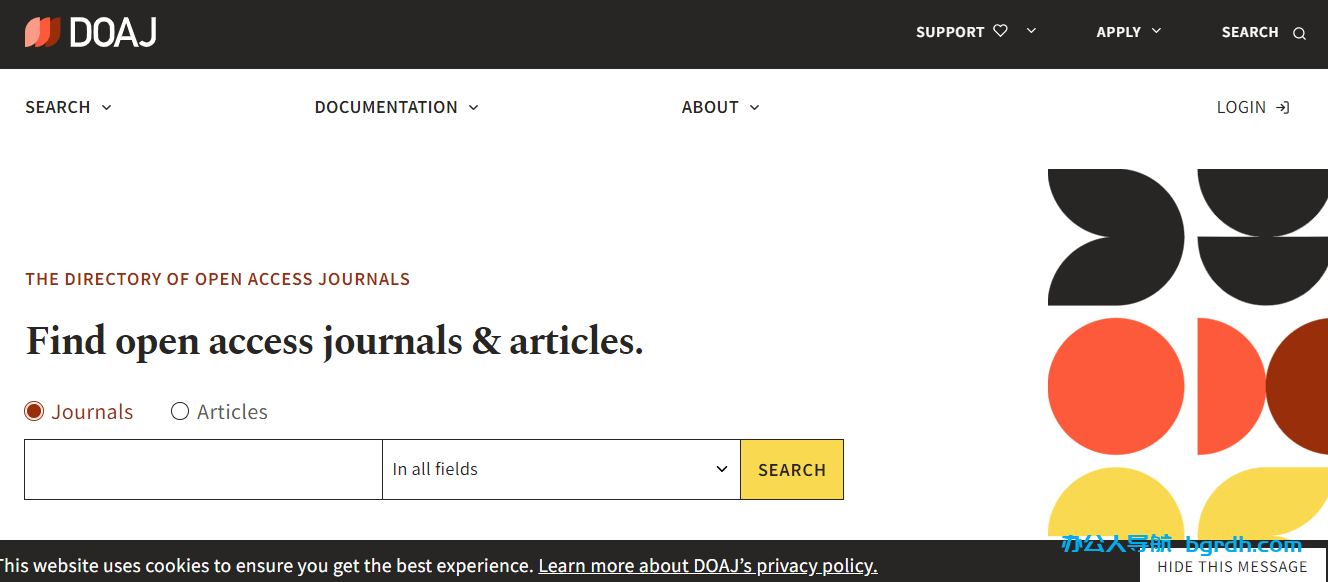
Task: Select the Articles radio button
Action: pyautogui.click(x=180, y=411)
